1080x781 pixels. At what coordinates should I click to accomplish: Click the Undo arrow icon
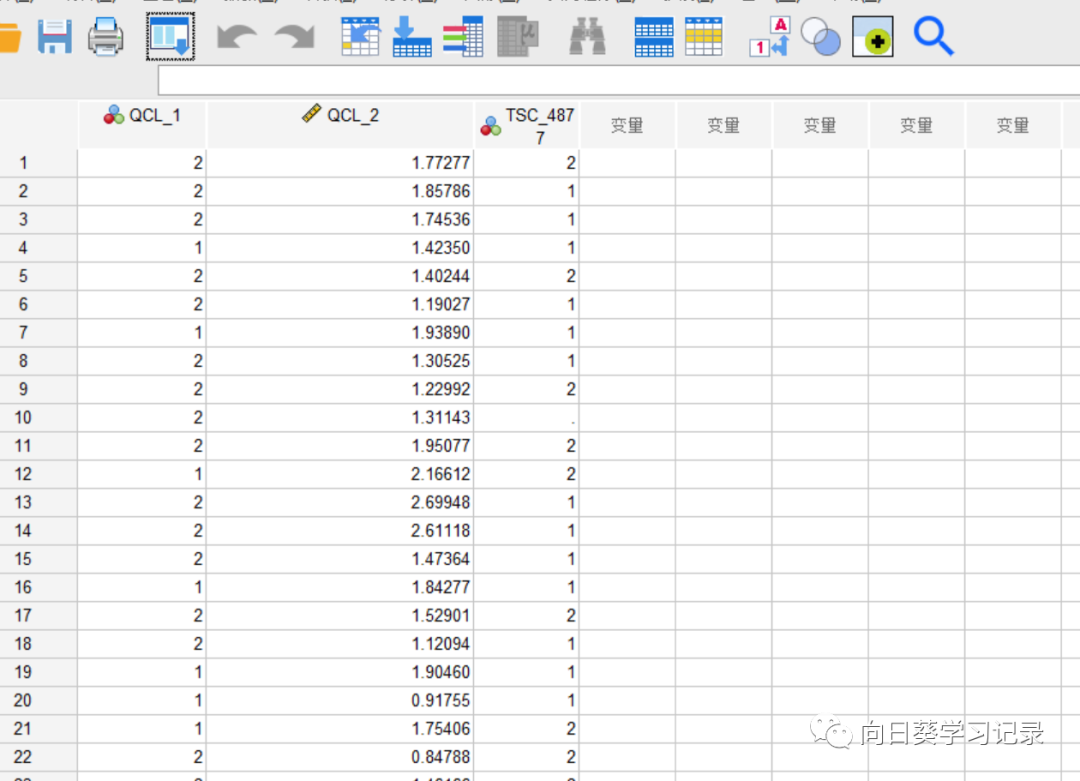(237, 37)
